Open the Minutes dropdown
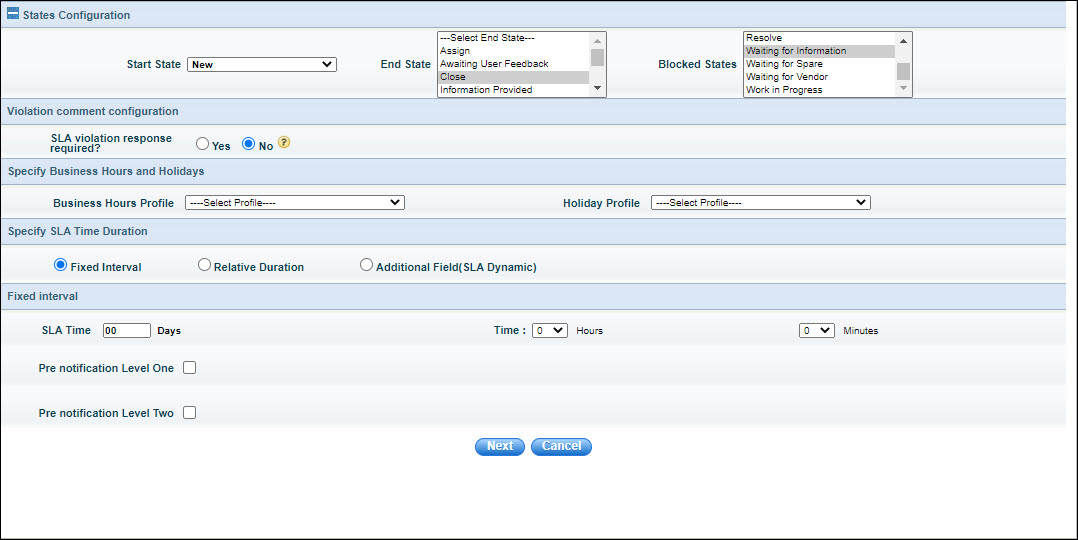 pos(817,330)
